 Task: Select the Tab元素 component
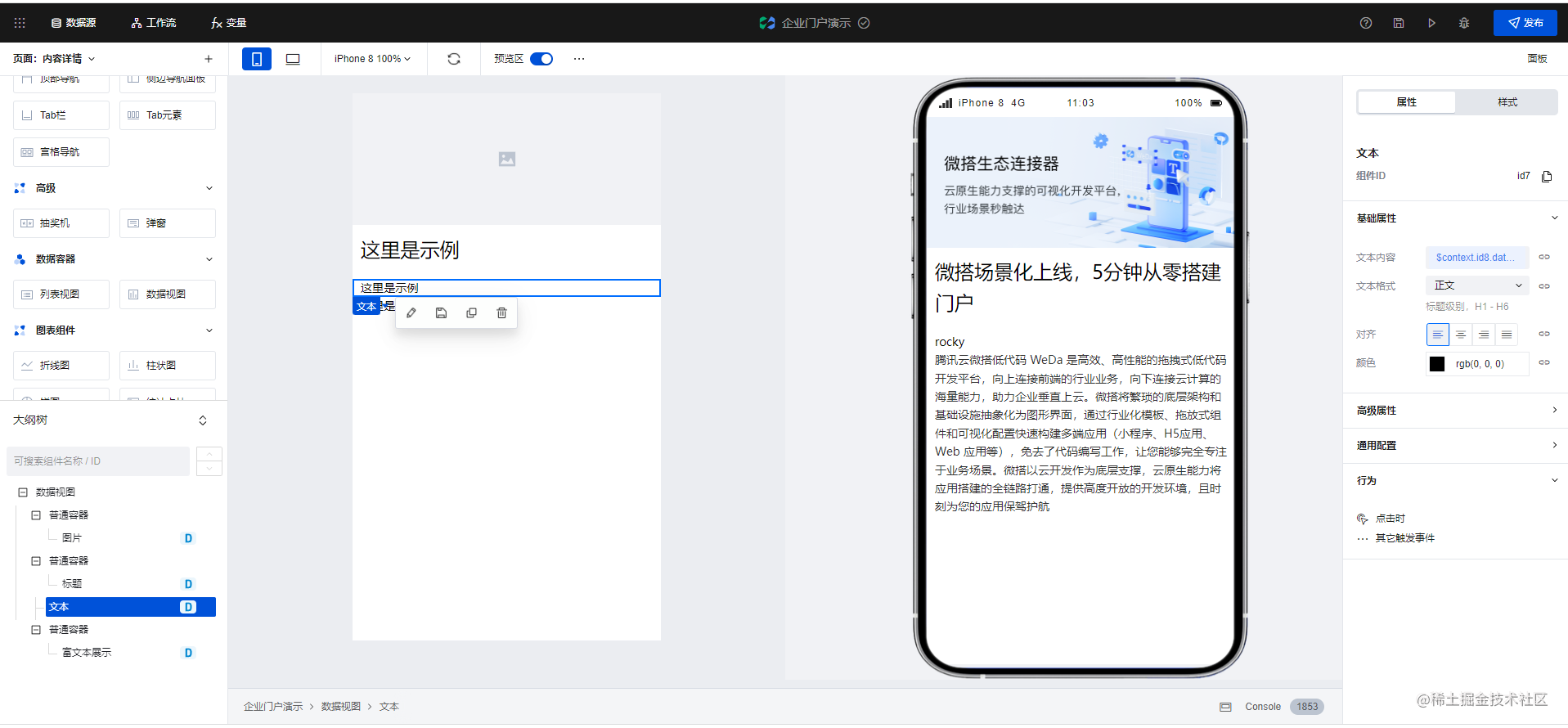point(168,115)
